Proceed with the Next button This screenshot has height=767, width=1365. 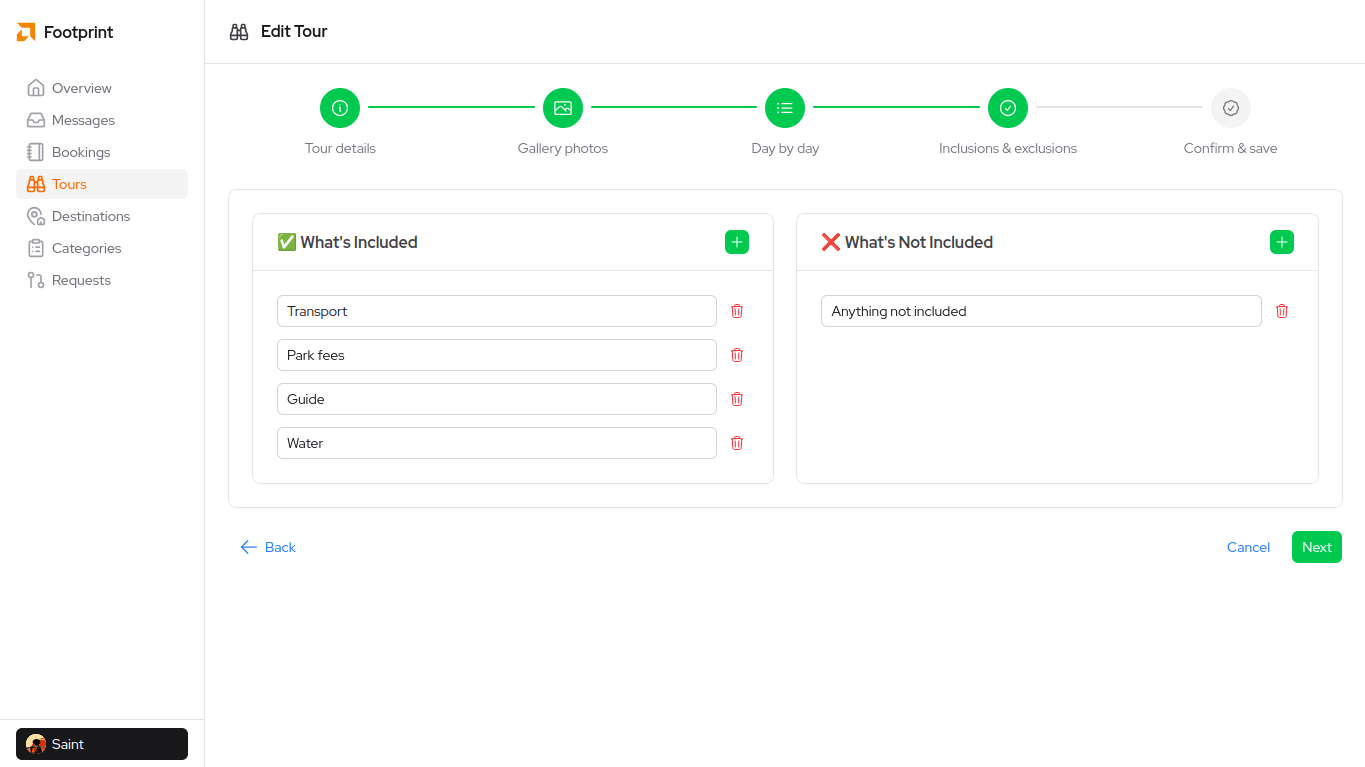click(1317, 547)
